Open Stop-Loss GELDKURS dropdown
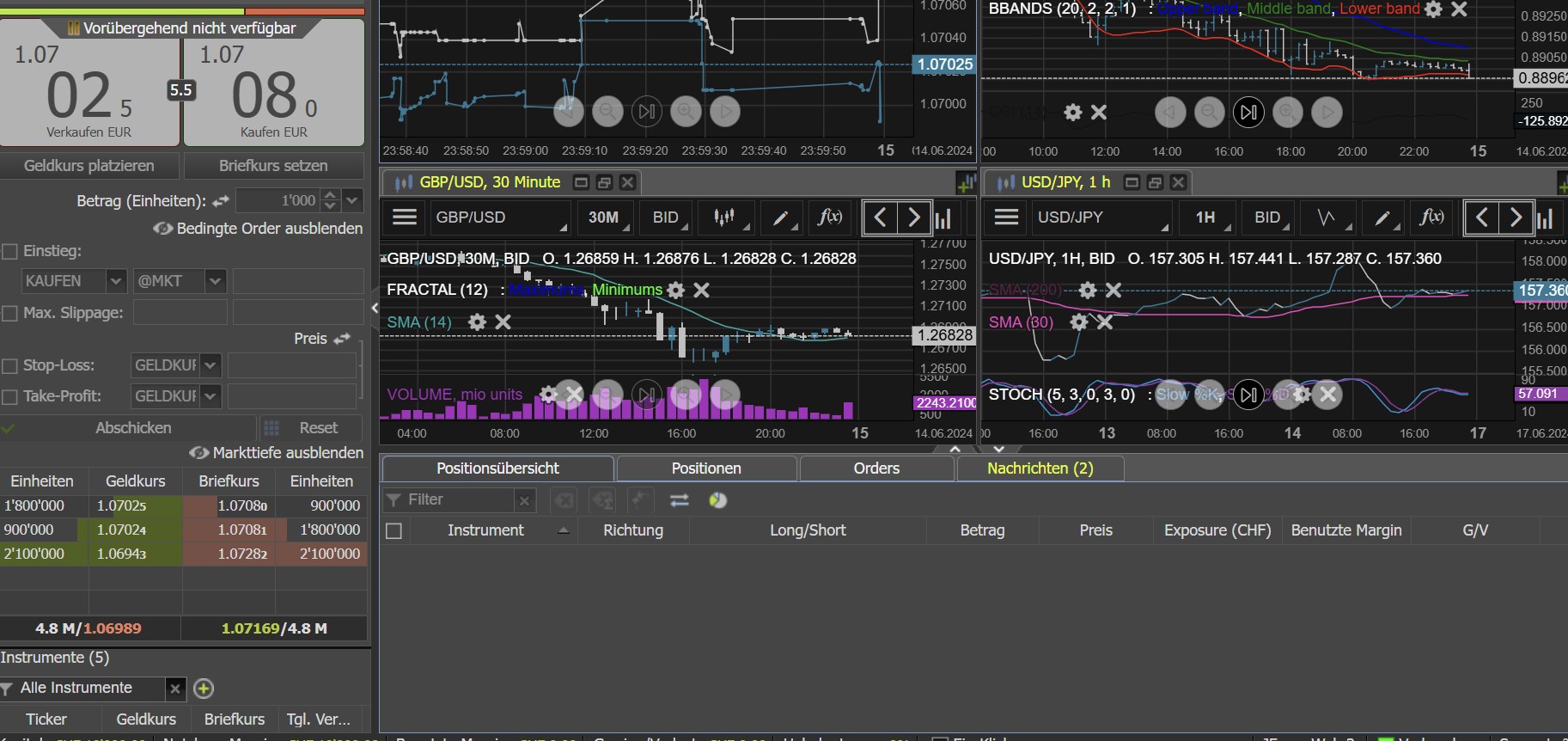The image size is (1568, 741). 210,365
